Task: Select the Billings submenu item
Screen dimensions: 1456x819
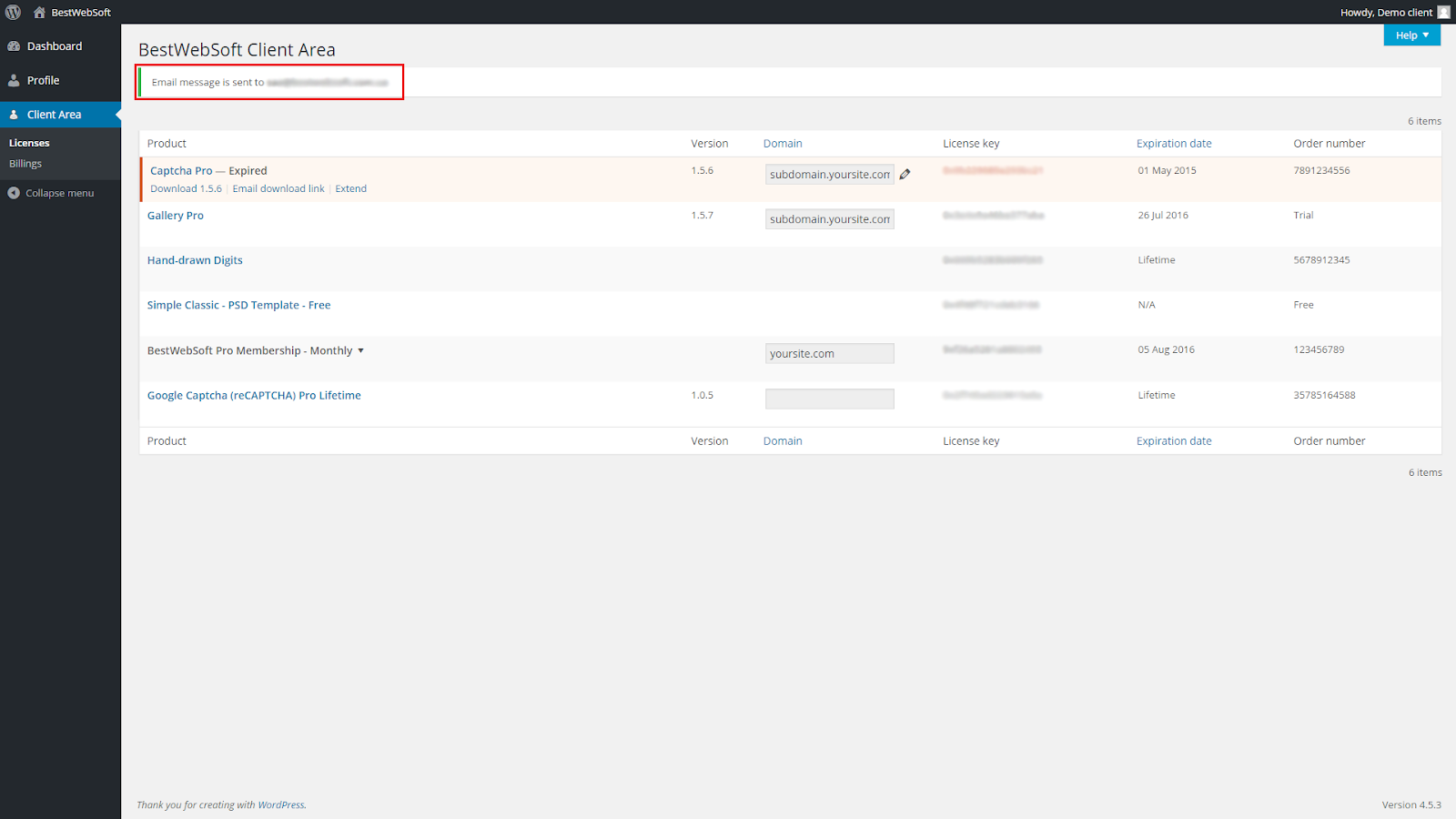Action: tap(25, 164)
